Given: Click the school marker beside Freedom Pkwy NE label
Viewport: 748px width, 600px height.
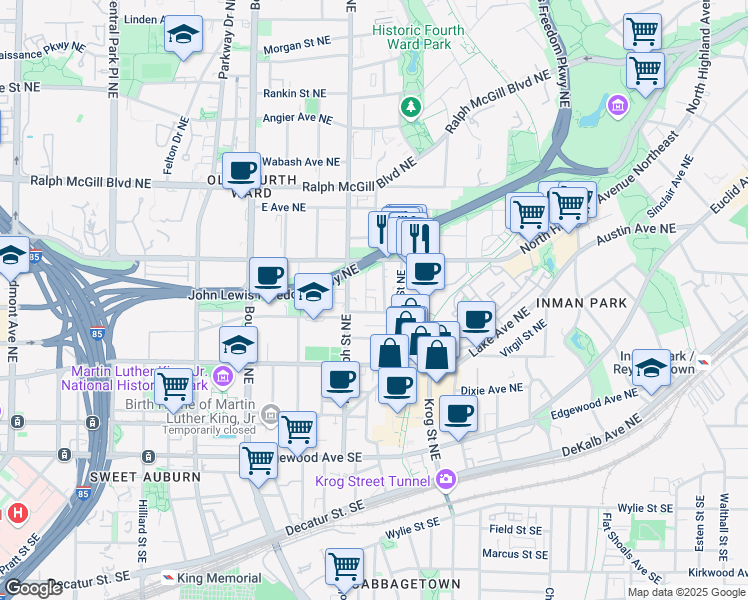Looking at the screenshot, I should pyautogui.click(x=313, y=296).
